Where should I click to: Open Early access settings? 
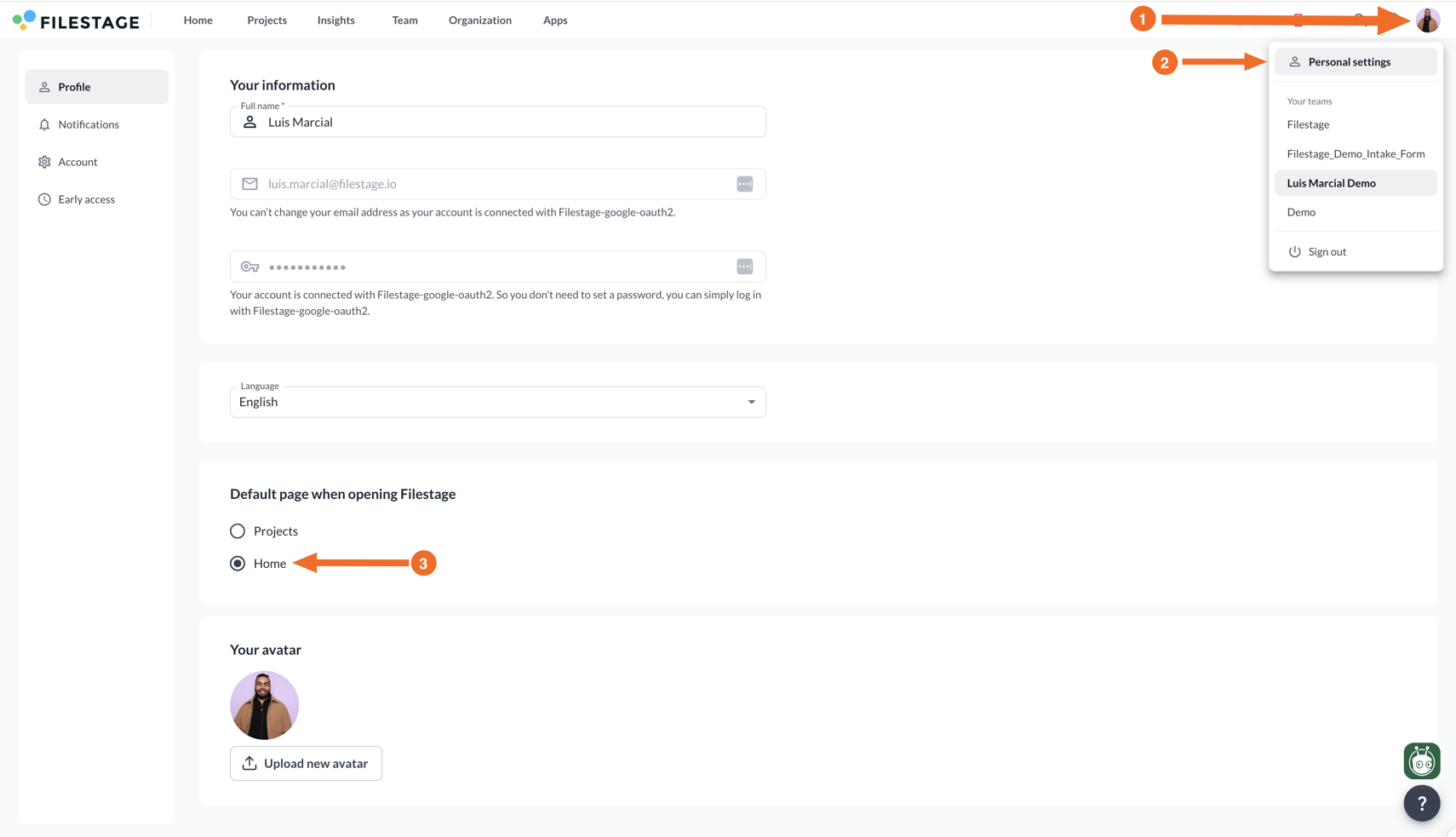pos(97,199)
